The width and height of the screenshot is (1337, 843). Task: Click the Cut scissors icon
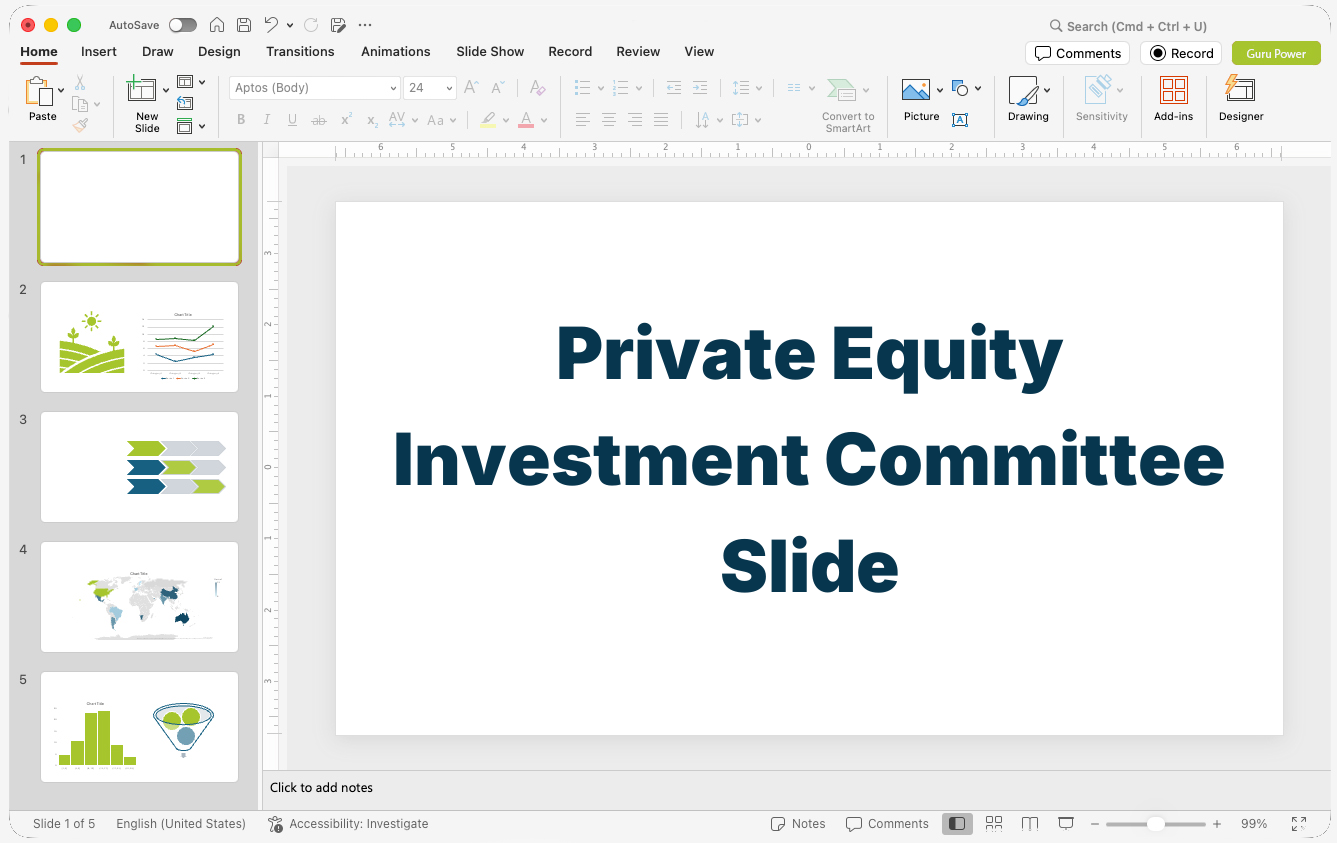point(80,83)
